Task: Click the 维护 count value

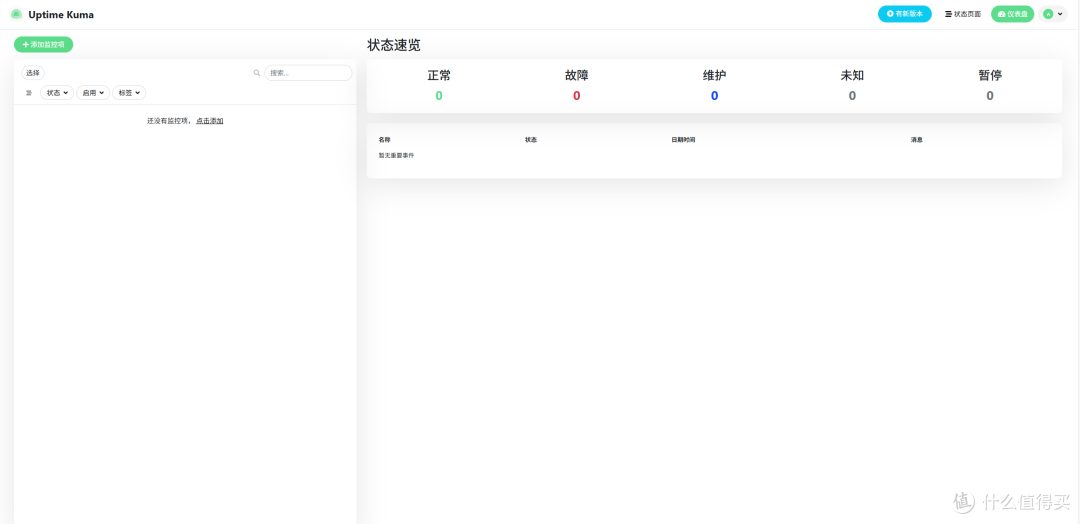Action: coord(714,96)
